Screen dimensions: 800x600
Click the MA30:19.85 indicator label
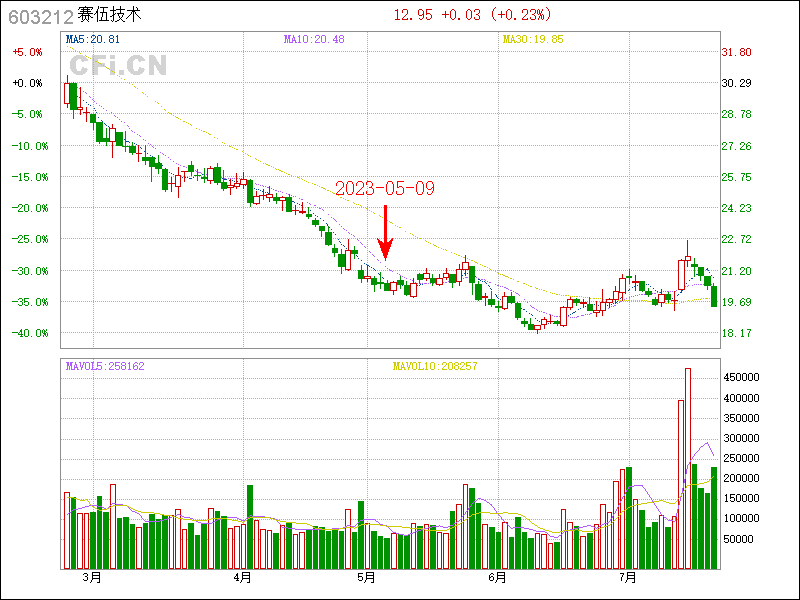(532, 40)
